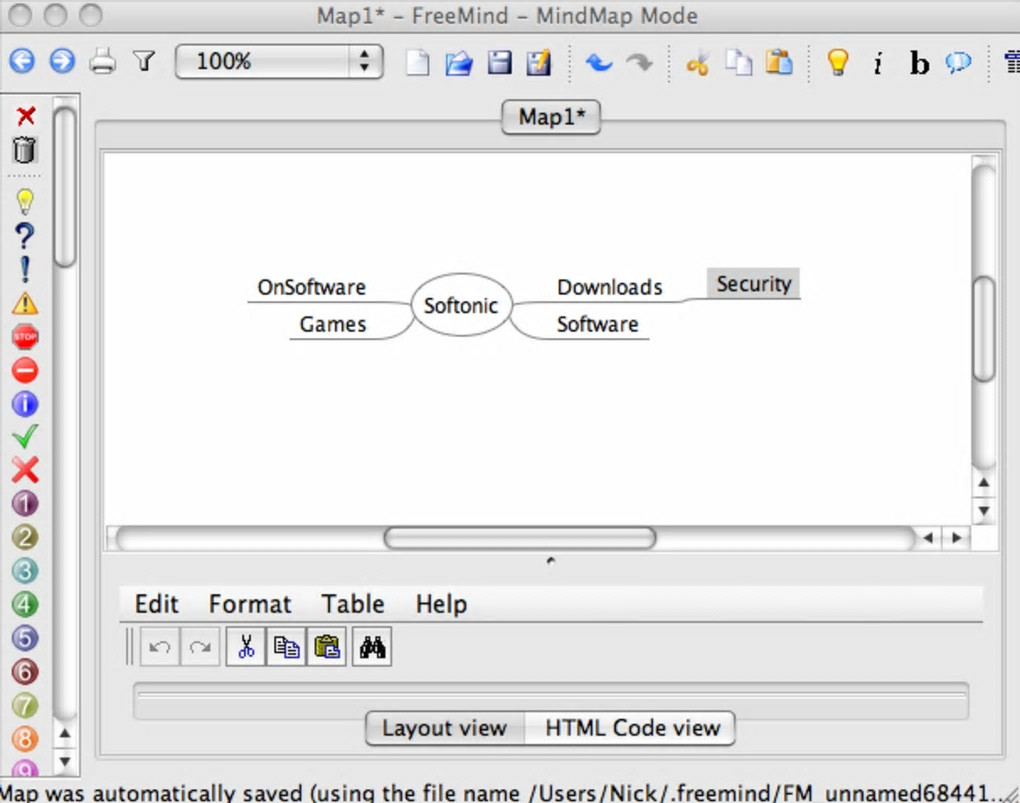This screenshot has height=803, width=1020.
Task: Cut text in the note editor toolbar
Action: click(246, 647)
